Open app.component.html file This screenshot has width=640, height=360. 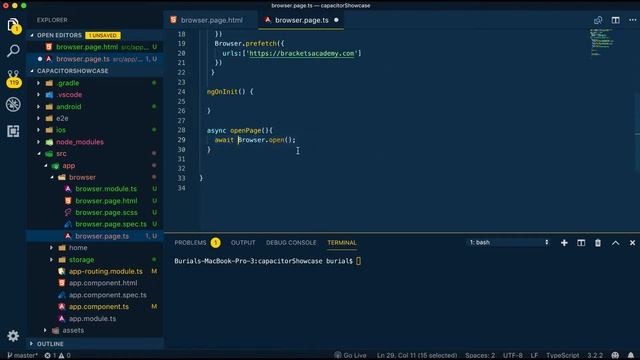(x=103, y=283)
